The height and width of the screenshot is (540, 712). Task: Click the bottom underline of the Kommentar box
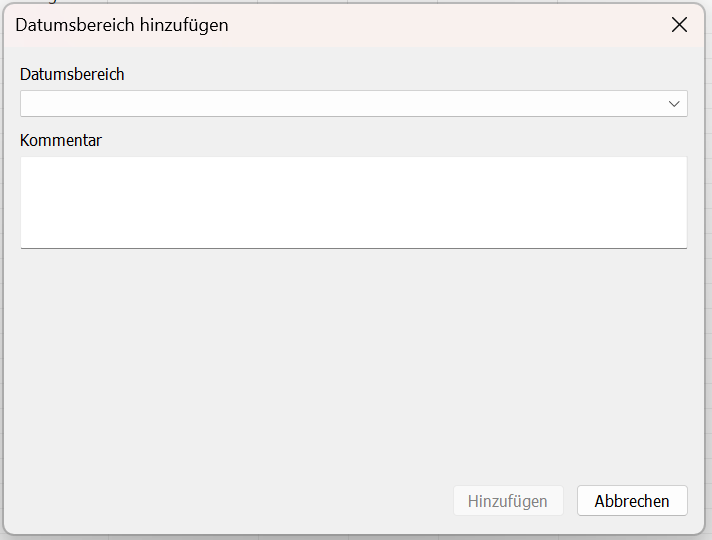pyautogui.click(x=354, y=248)
